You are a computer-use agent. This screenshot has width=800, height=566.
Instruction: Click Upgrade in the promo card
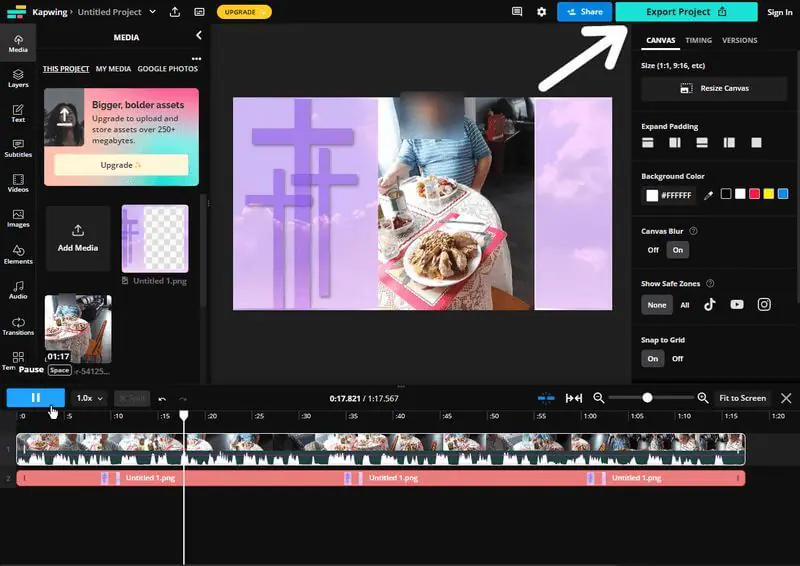tap(121, 165)
